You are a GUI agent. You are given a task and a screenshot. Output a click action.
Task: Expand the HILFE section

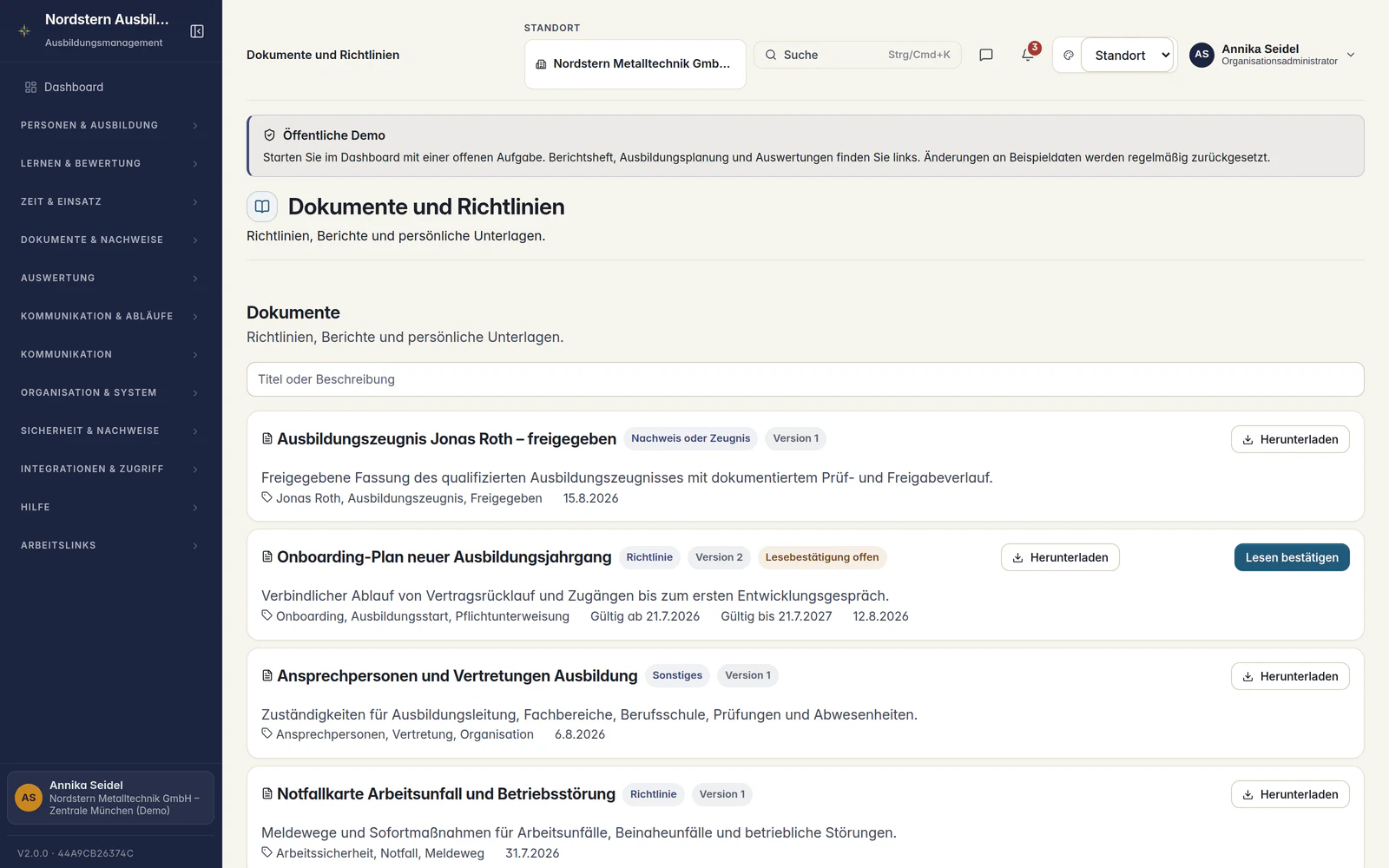[x=111, y=507]
